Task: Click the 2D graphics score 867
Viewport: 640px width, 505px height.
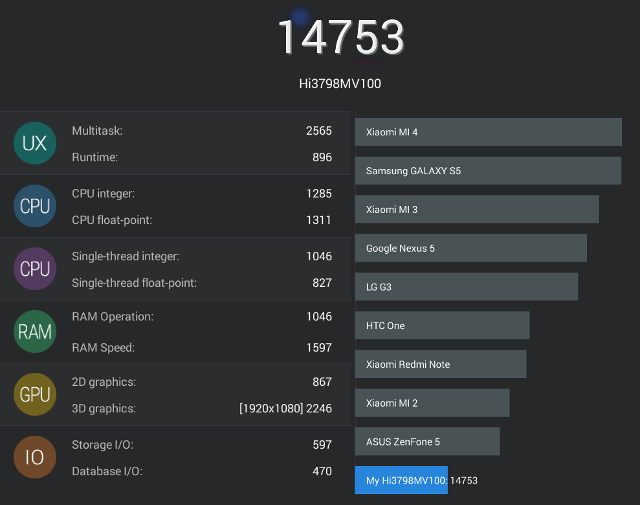Action: (322, 382)
